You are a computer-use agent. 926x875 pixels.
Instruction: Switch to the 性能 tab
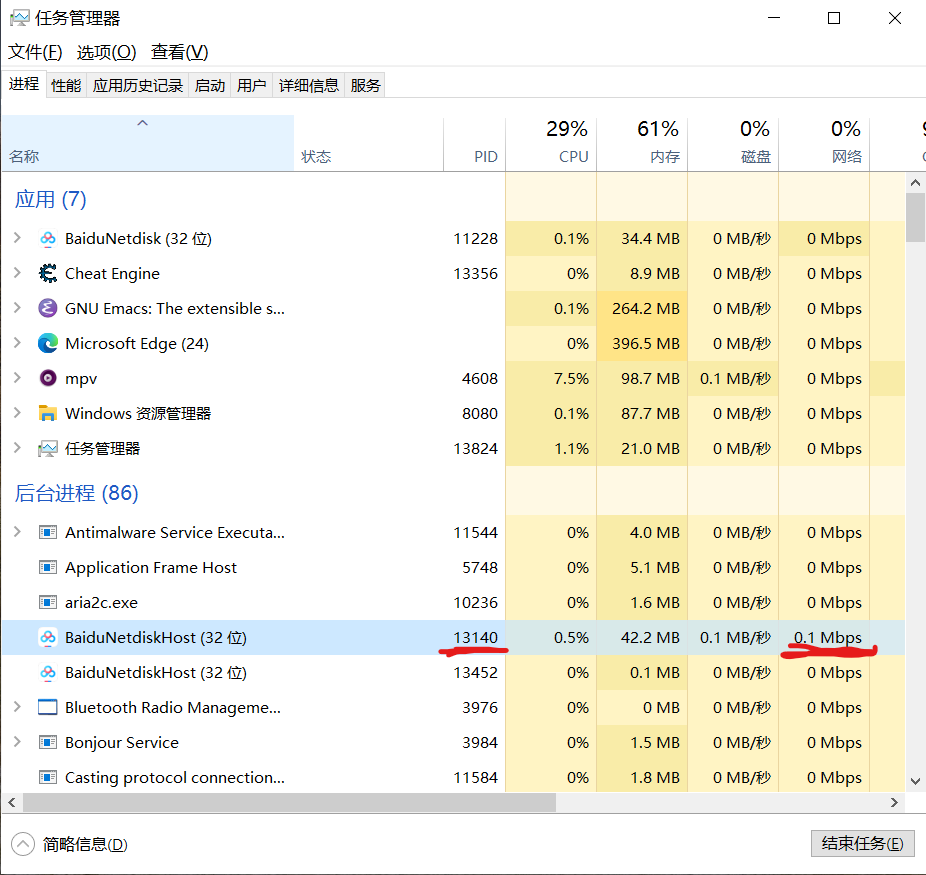(x=66, y=86)
